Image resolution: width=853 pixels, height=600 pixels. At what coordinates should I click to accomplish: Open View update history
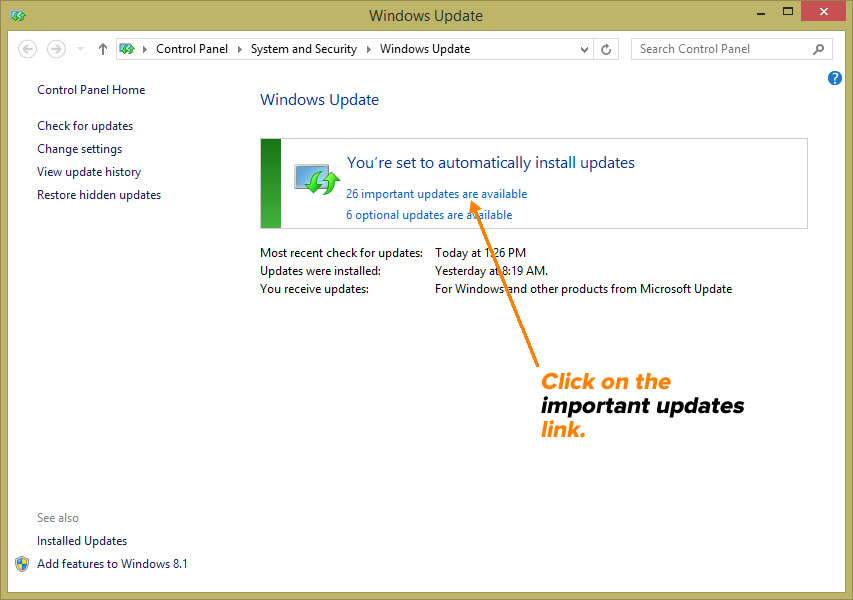(x=89, y=172)
